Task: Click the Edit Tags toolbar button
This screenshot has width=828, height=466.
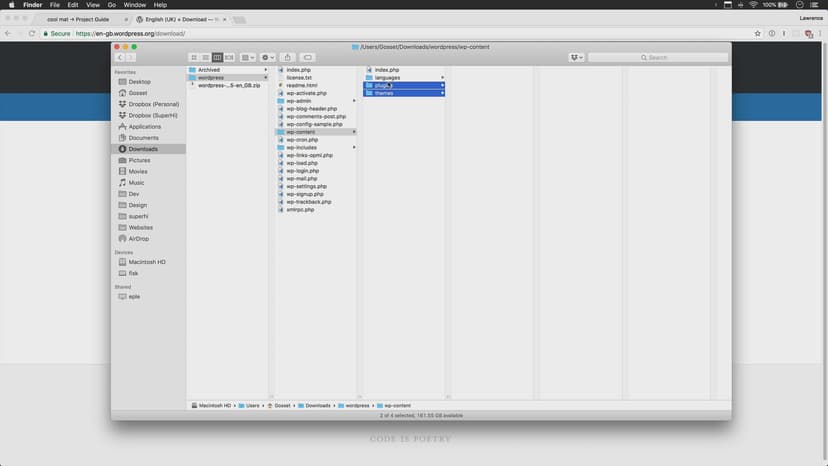Action: point(308,57)
